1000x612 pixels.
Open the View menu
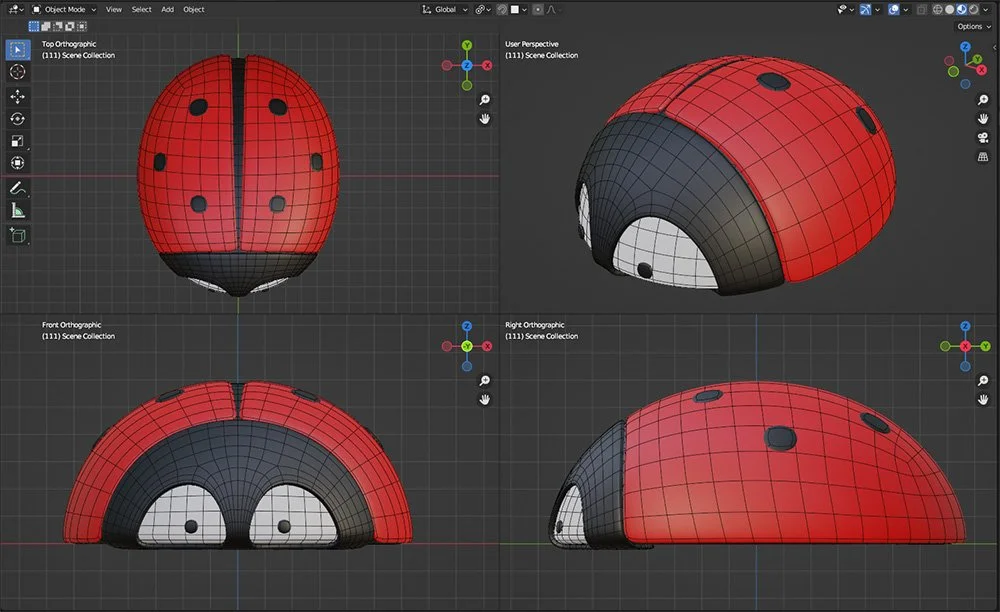pyautogui.click(x=113, y=9)
